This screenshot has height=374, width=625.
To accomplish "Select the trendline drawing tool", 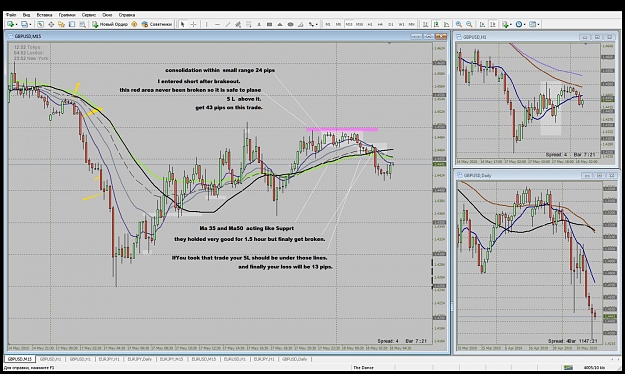I will click(228, 24).
